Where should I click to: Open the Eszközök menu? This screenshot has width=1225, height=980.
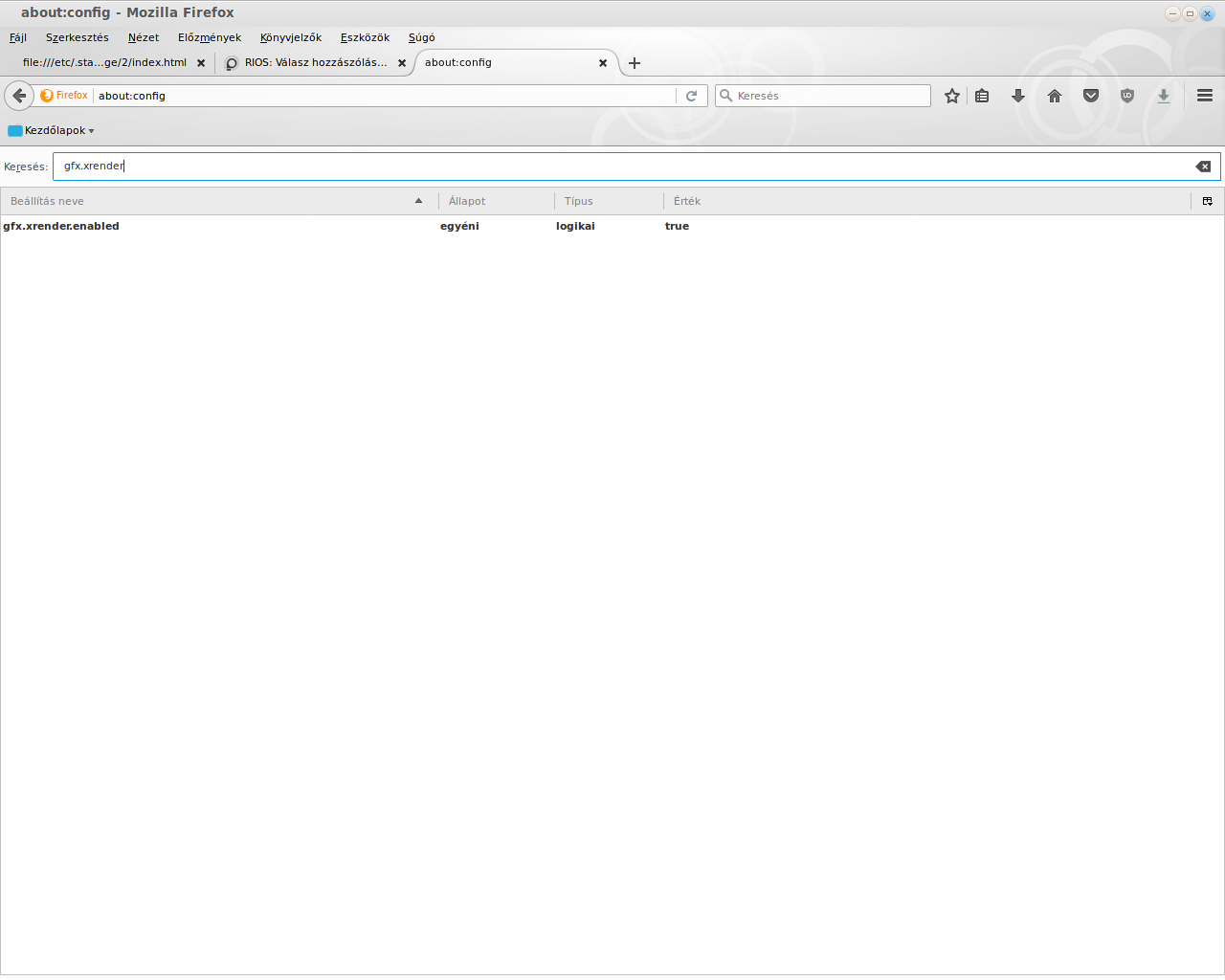366,37
